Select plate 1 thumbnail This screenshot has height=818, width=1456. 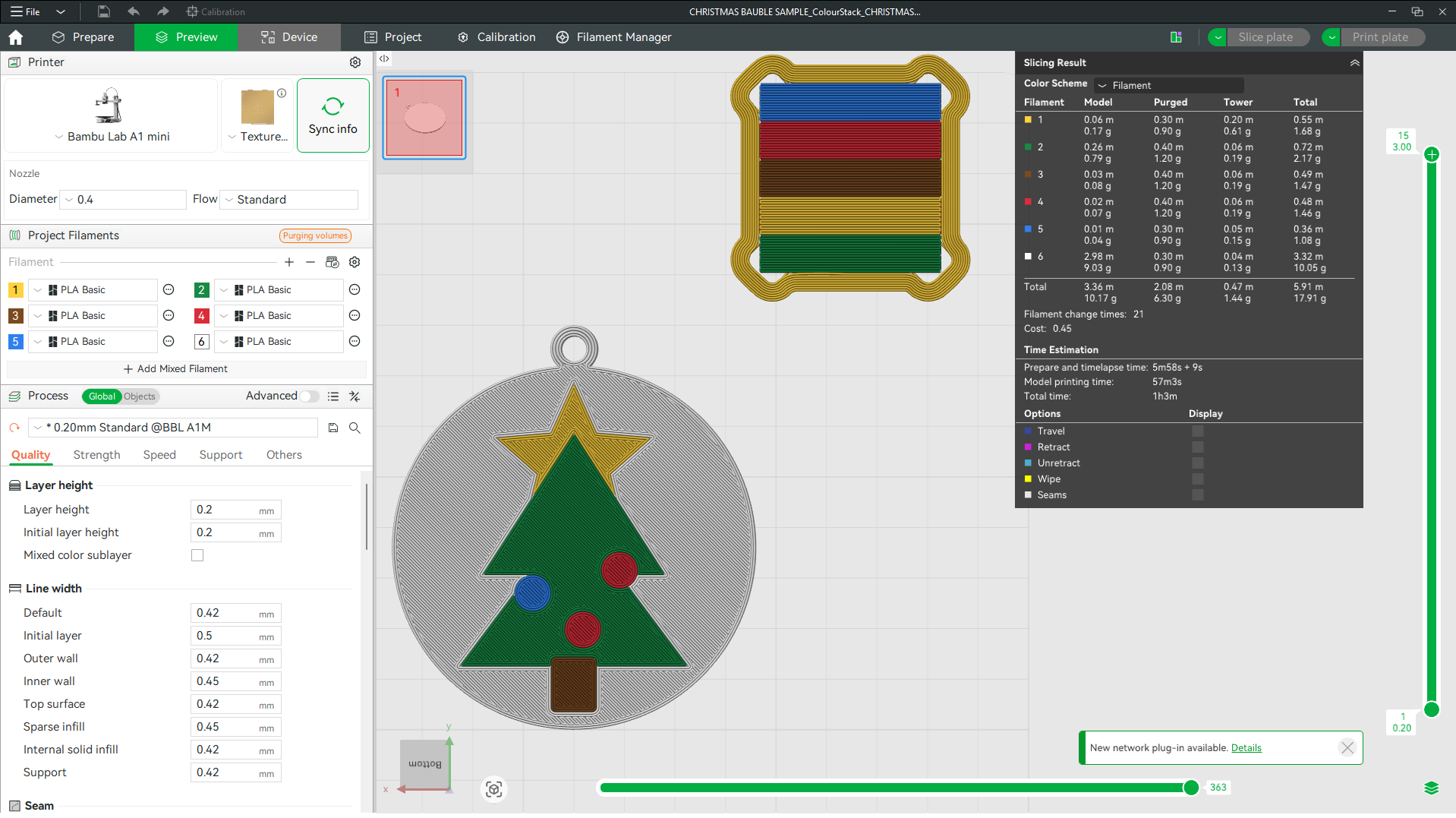(424, 118)
